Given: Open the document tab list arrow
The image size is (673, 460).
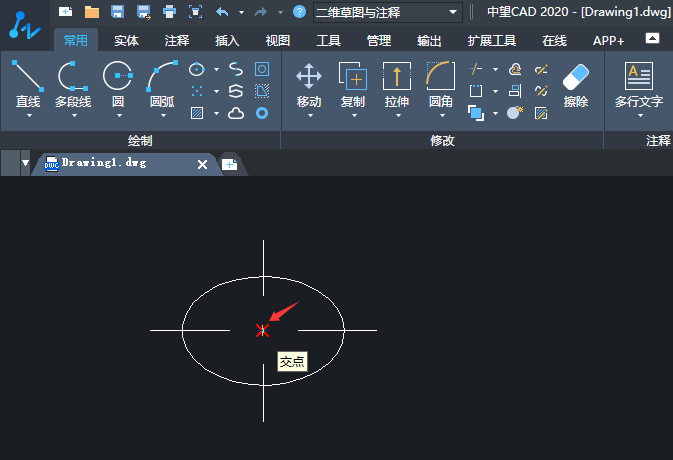Looking at the screenshot, I should (25, 163).
